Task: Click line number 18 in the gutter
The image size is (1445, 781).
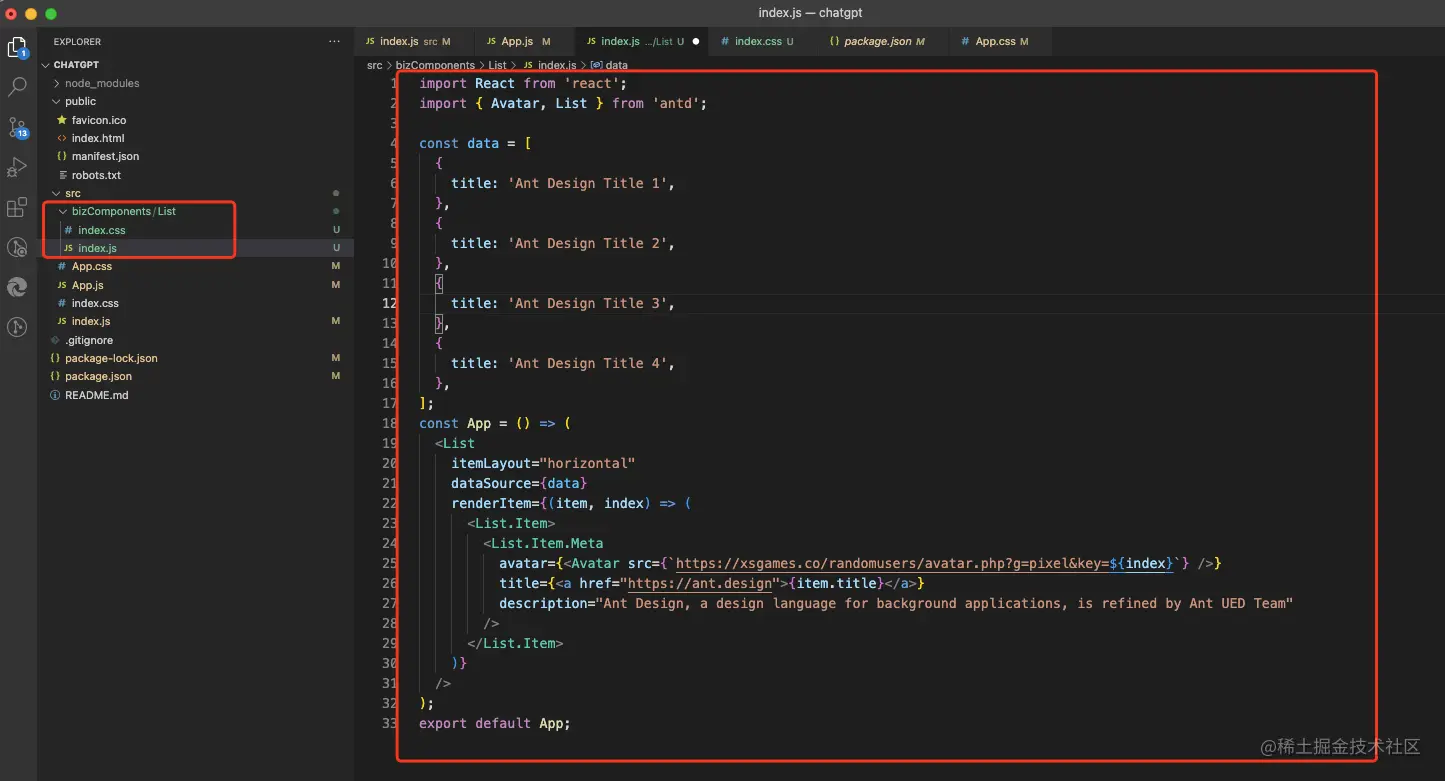Action: pyautogui.click(x=390, y=423)
